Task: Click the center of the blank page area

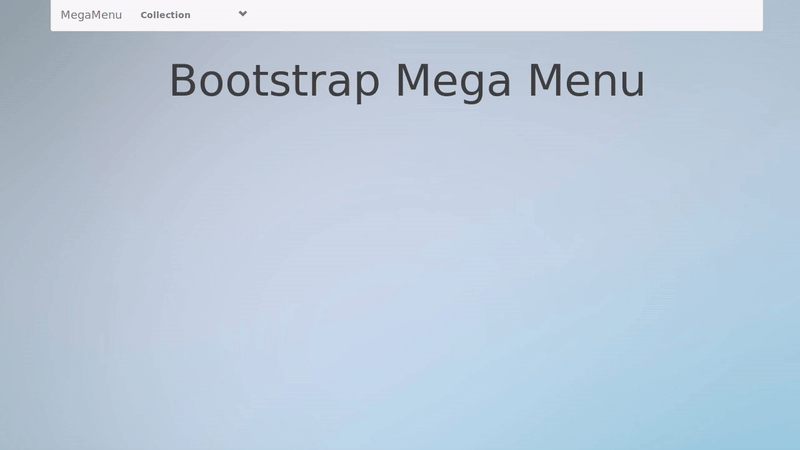Action: [400, 270]
